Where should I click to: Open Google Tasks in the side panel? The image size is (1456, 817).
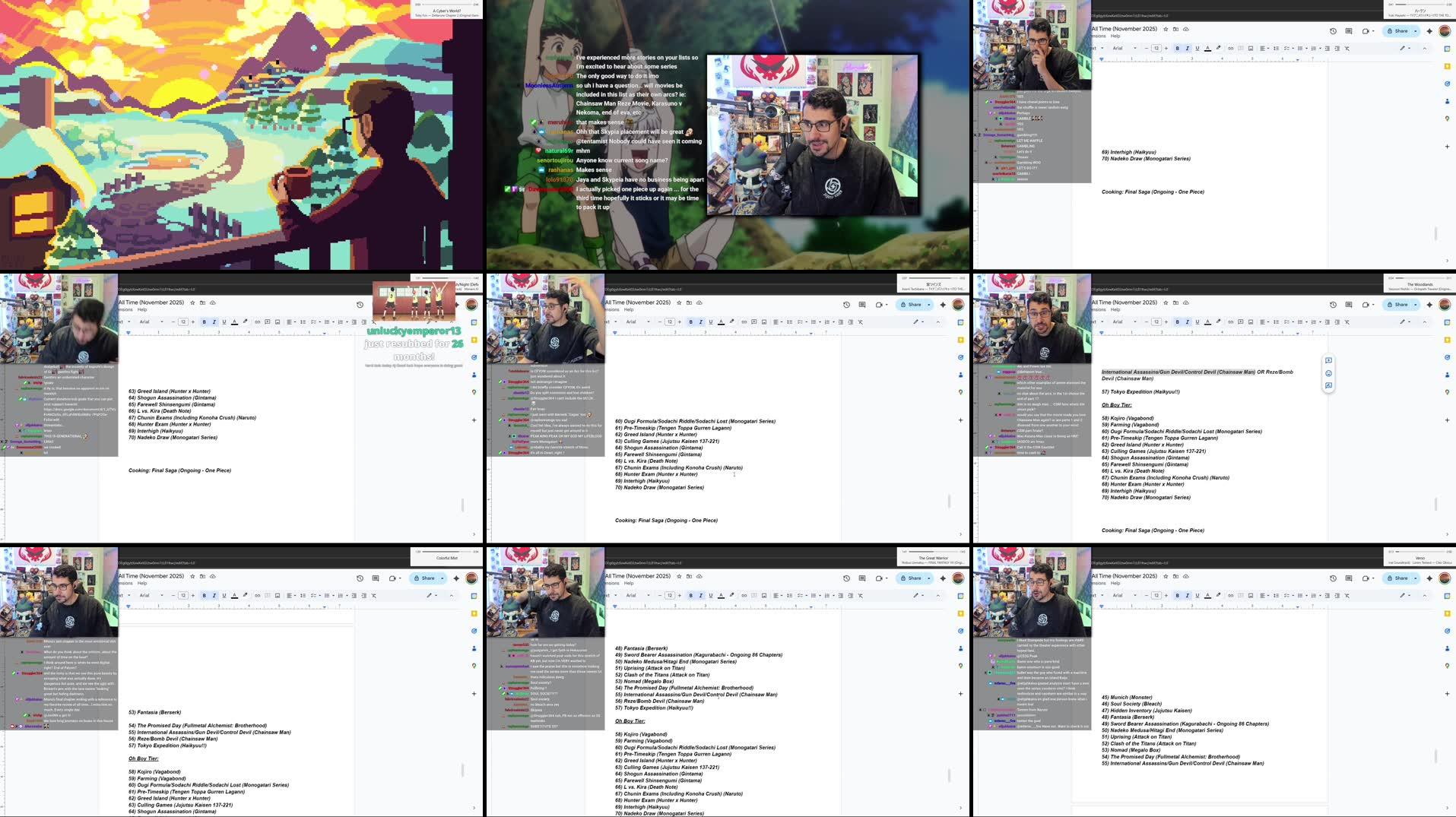pos(1447,84)
